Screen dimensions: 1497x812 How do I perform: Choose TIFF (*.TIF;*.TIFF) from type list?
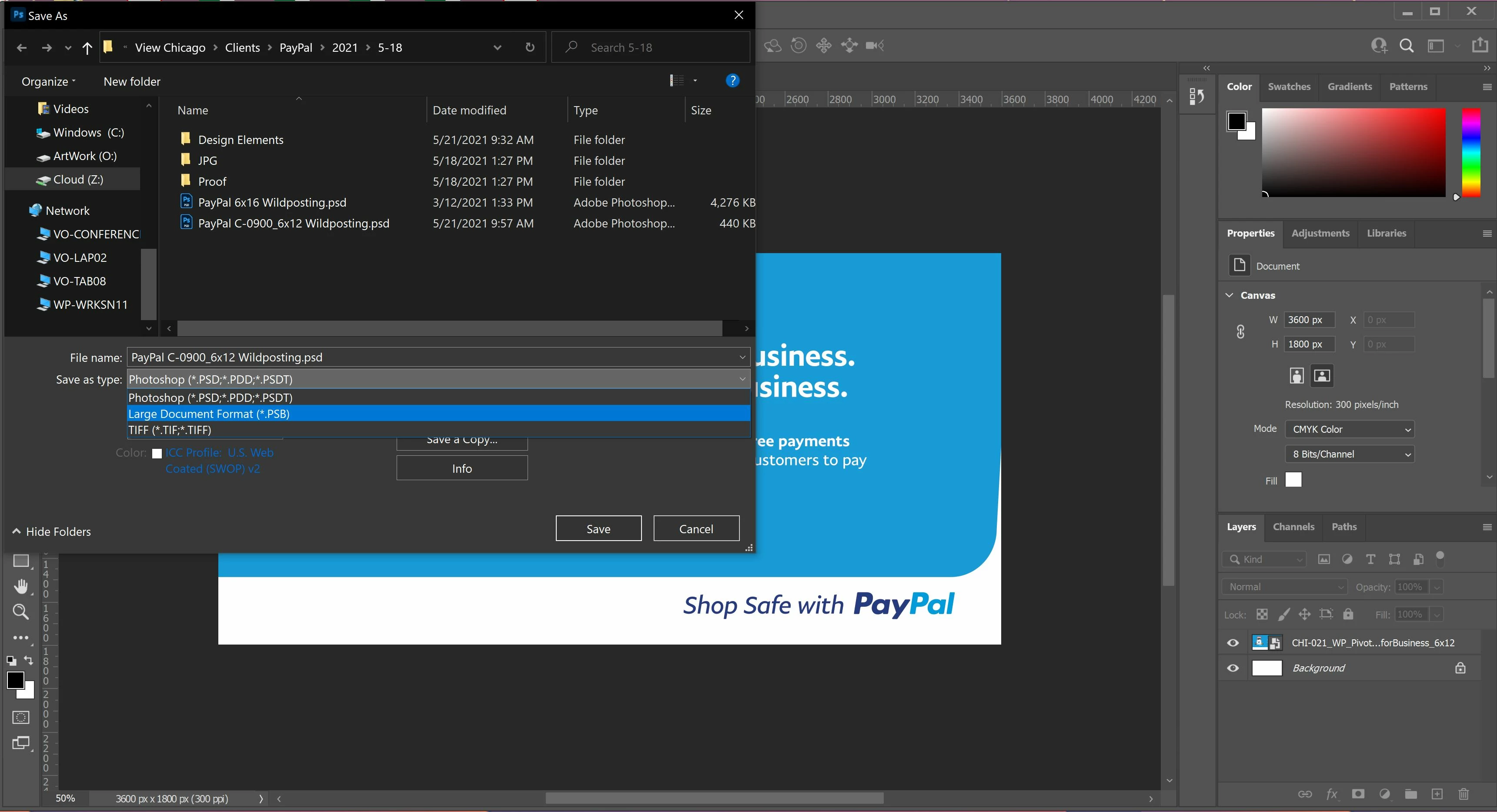[x=439, y=430]
